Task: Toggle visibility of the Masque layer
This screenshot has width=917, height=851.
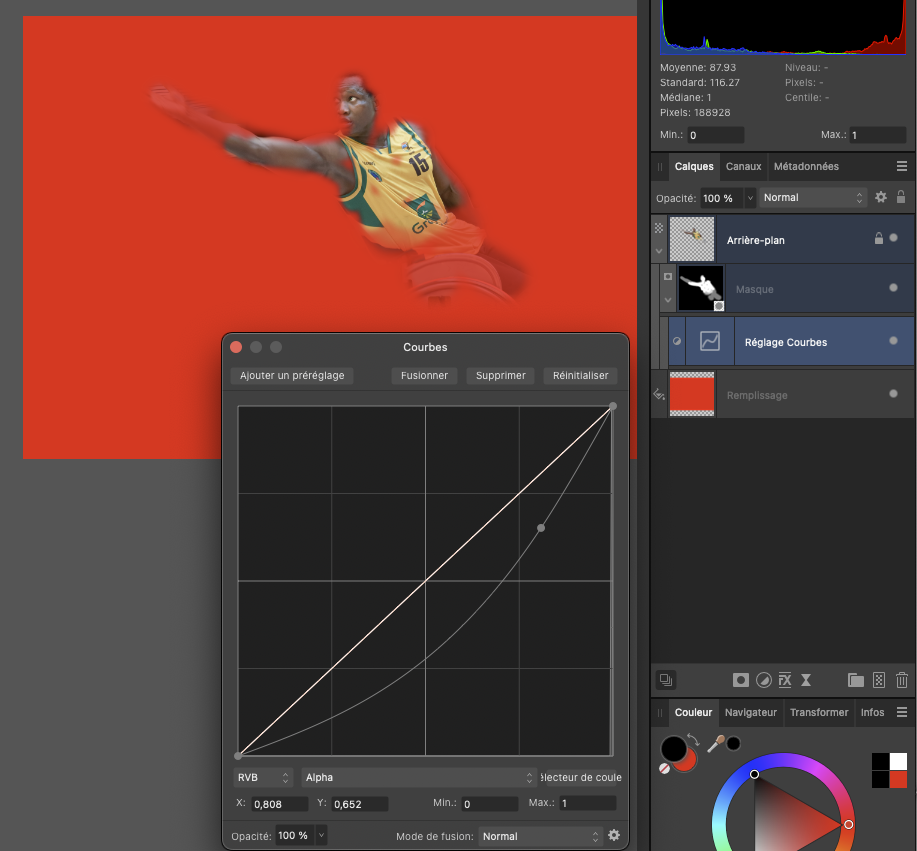Action: (x=893, y=288)
